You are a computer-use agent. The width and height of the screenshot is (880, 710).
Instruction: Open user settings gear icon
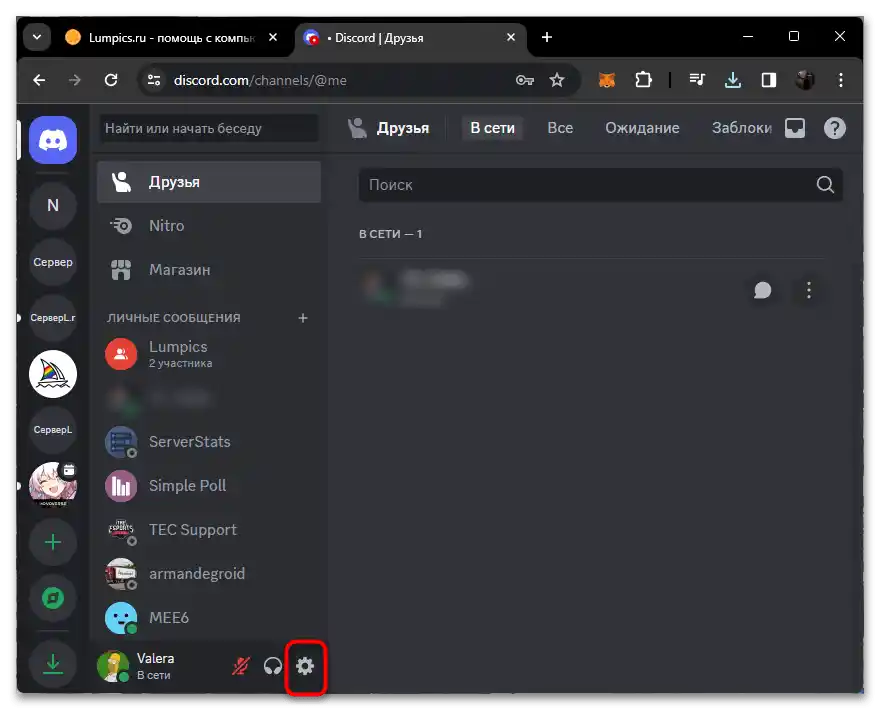(305, 666)
